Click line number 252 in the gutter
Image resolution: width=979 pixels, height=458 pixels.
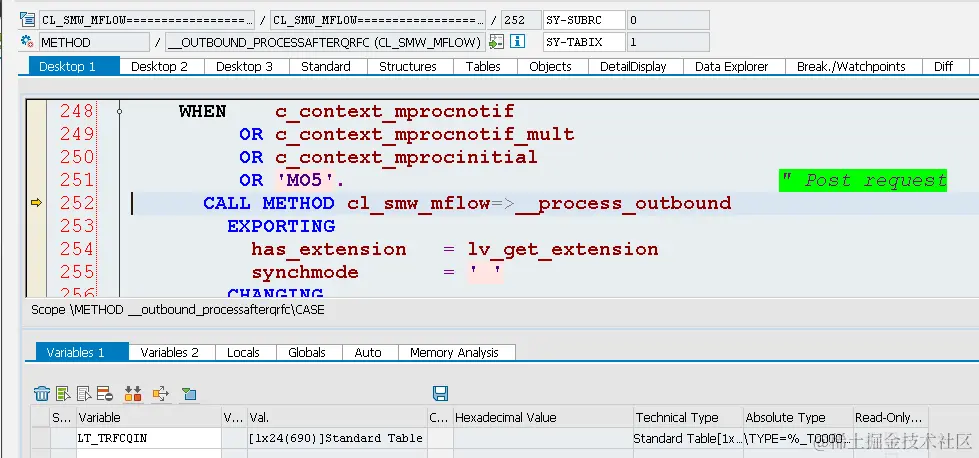[77, 202]
